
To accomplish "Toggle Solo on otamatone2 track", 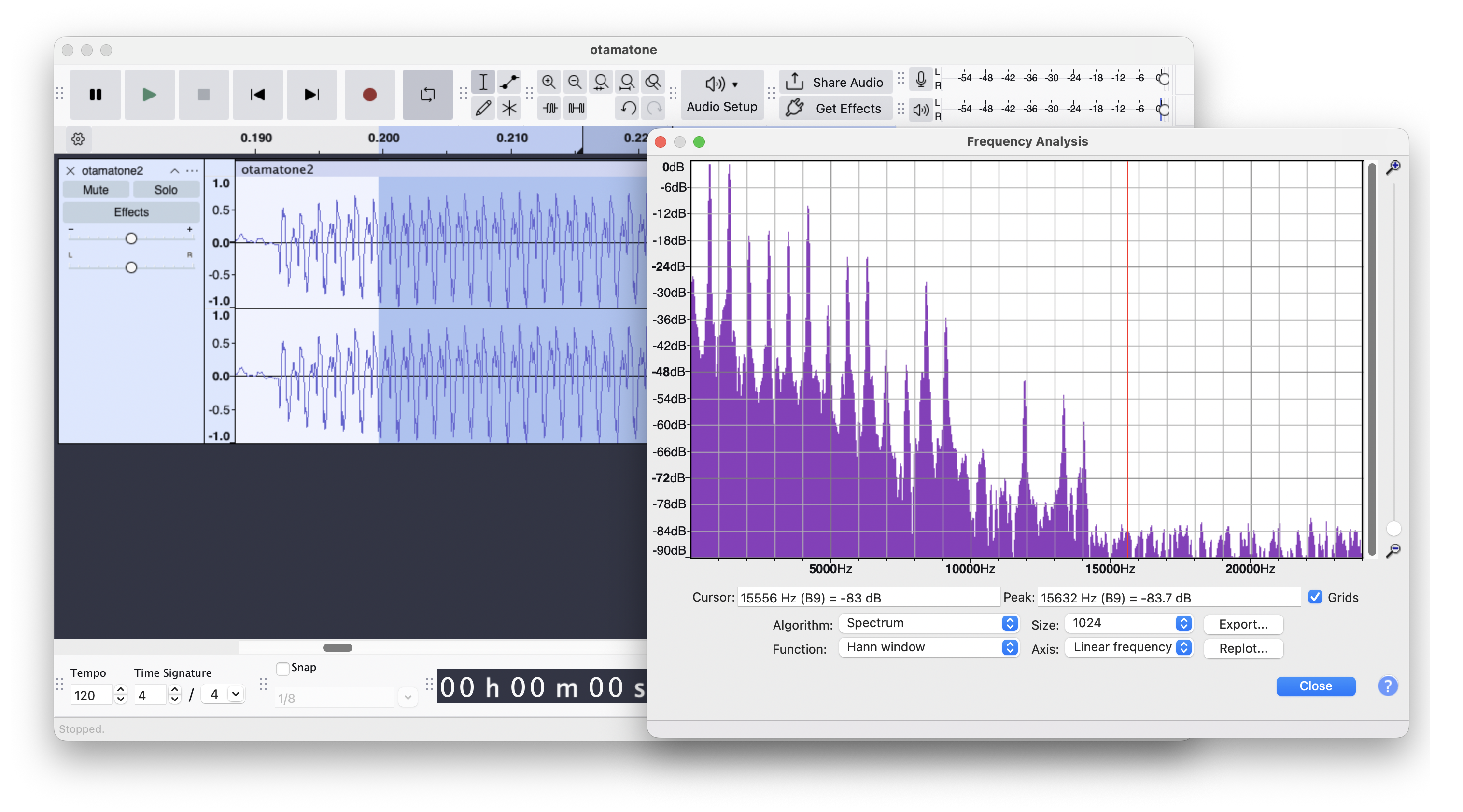I will click(x=165, y=190).
